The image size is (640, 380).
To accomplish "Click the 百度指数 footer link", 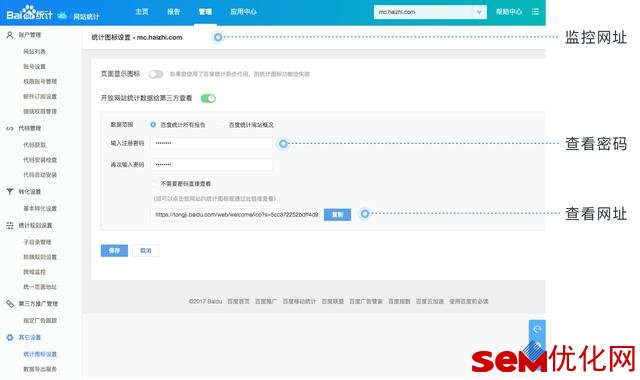I will 399,302.
